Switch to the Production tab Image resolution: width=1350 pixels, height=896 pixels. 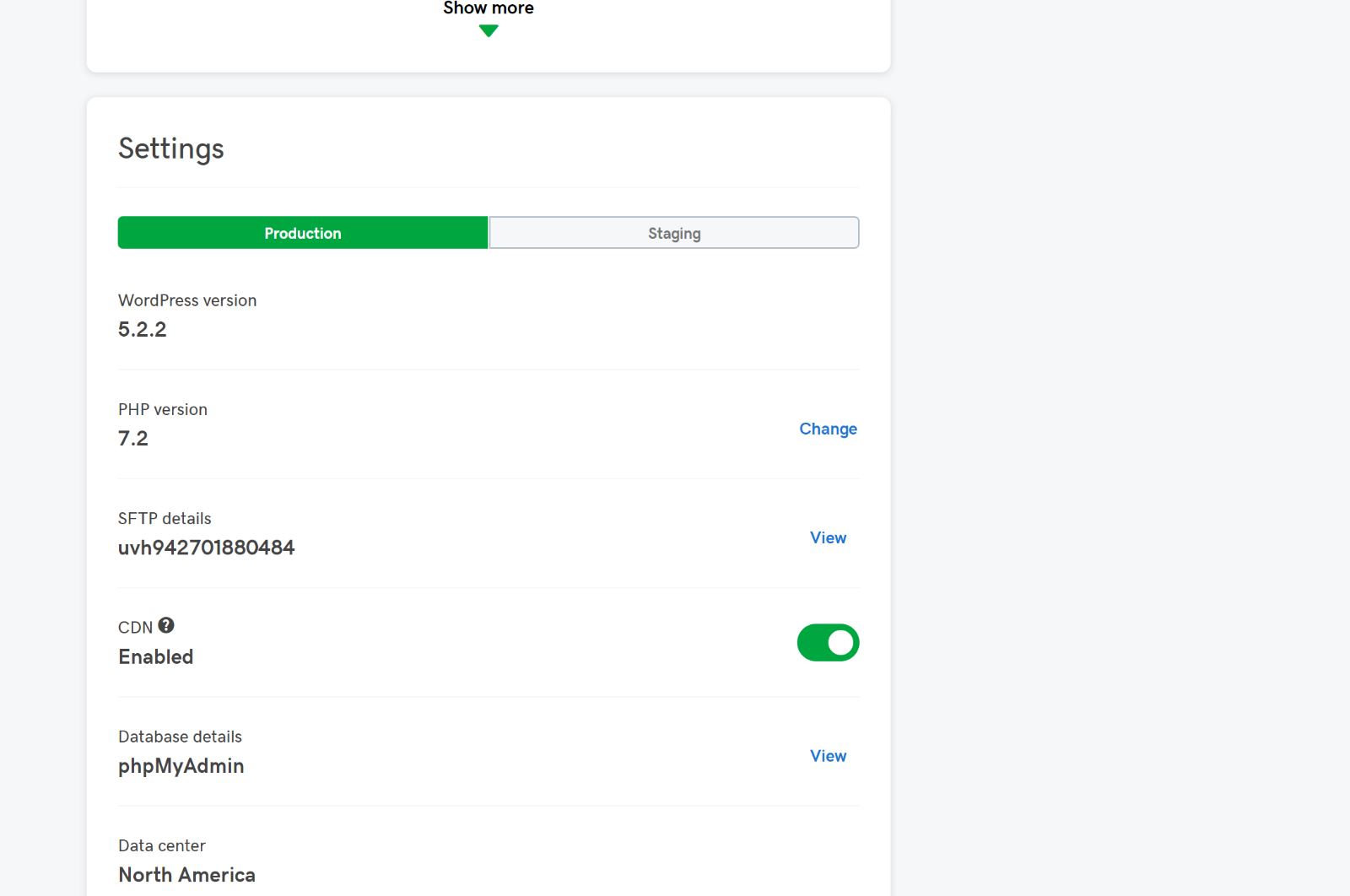tap(303, 233)
